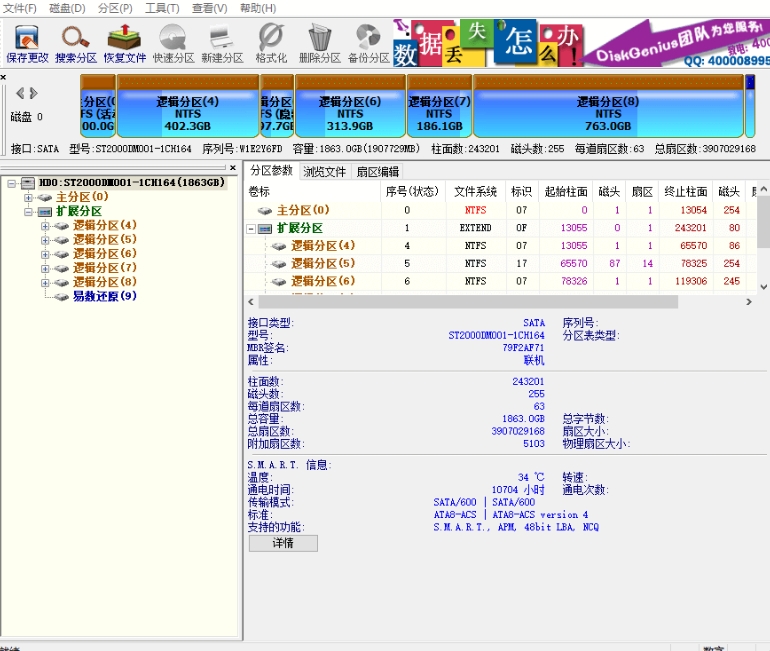
Task: Select 易数还原(9) in the disk tree
Action: point(104,296)
